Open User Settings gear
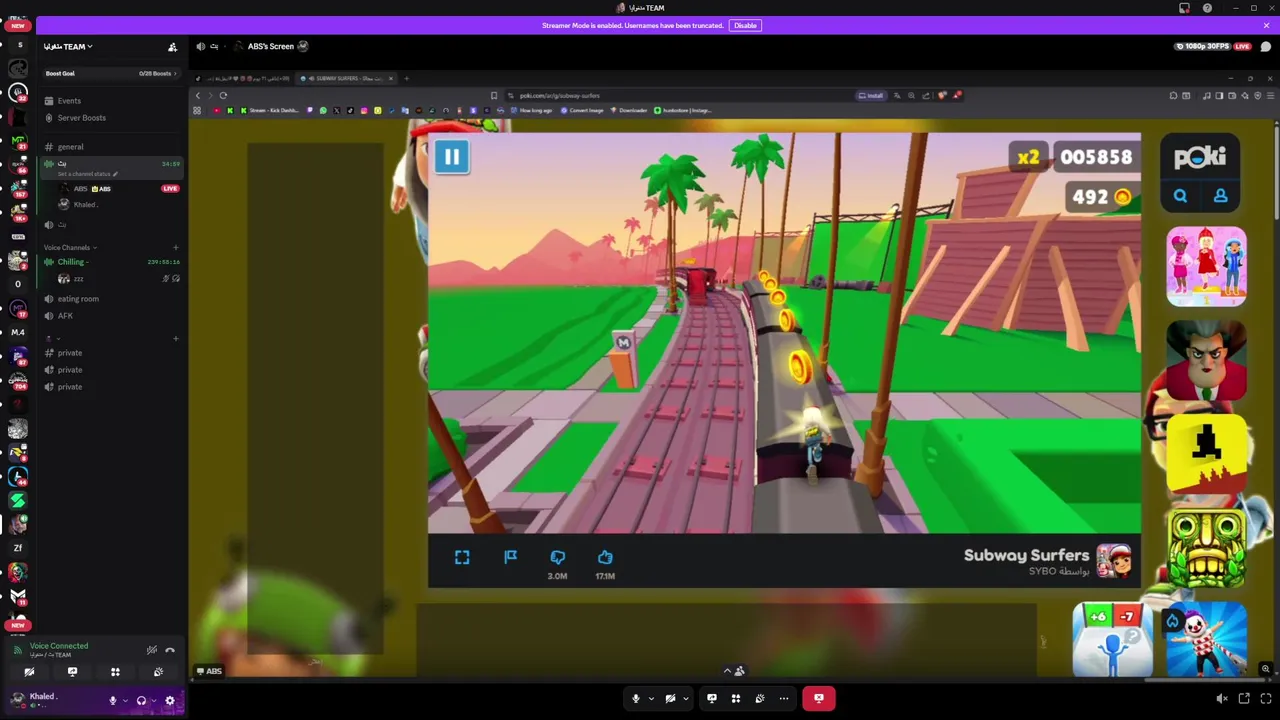The image size is (1280, 720). [170, 701]
